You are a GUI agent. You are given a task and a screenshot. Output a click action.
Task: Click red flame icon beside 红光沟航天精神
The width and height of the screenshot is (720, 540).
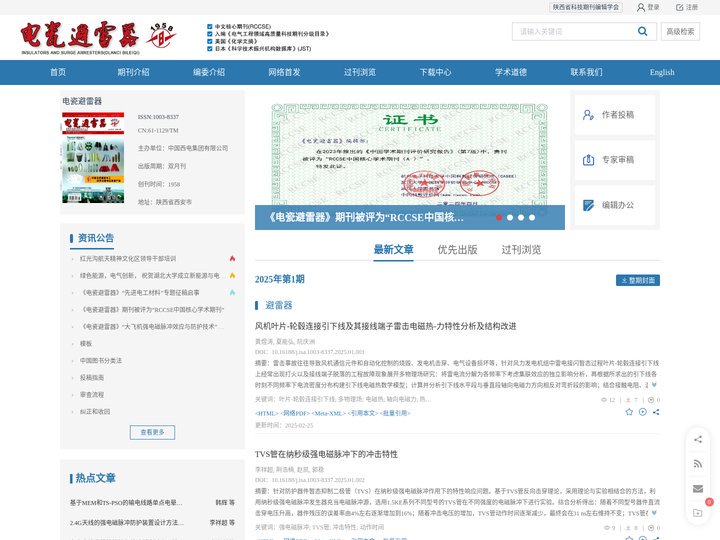232,259
